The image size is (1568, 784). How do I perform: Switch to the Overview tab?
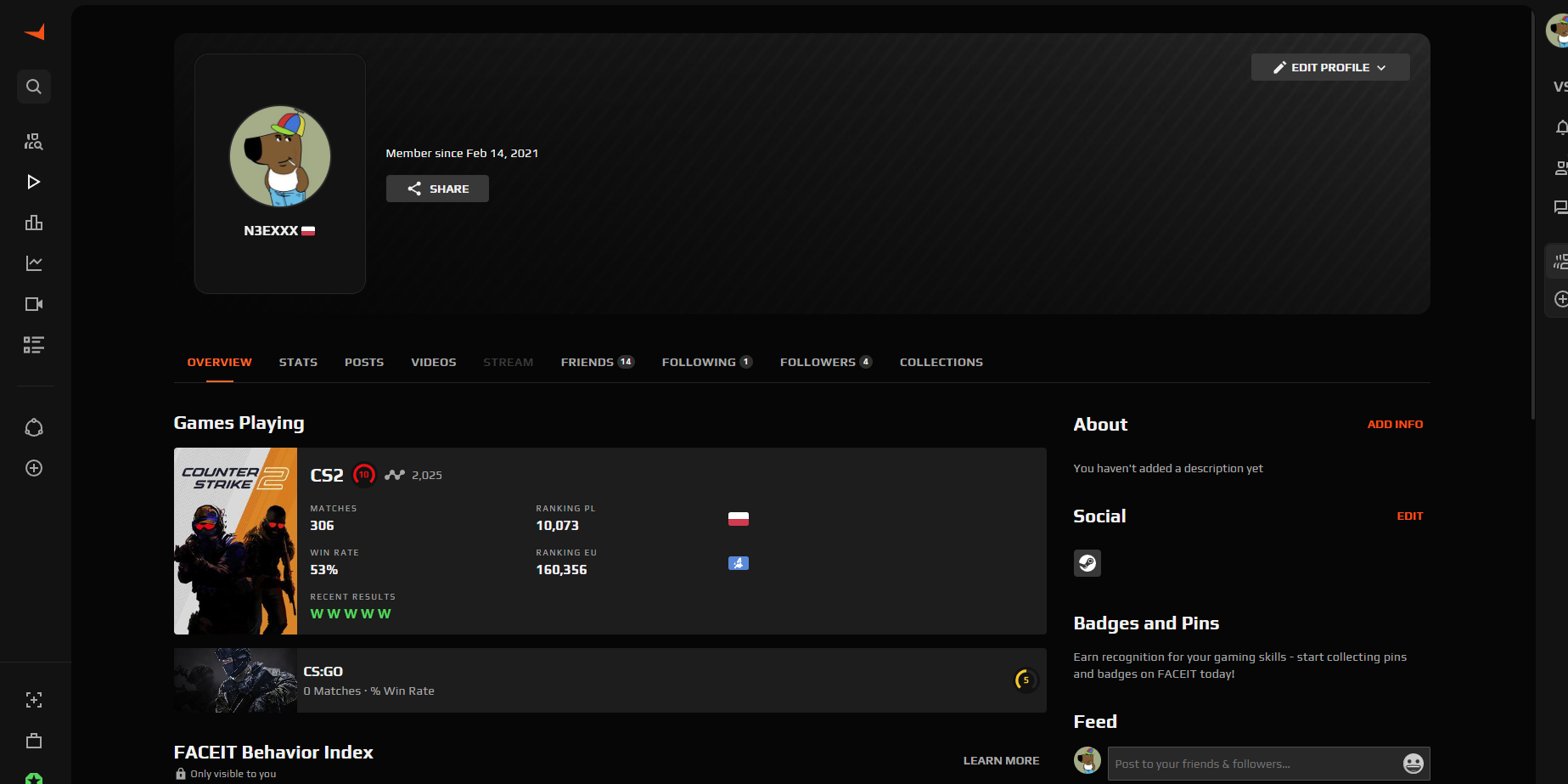(220, 362)
